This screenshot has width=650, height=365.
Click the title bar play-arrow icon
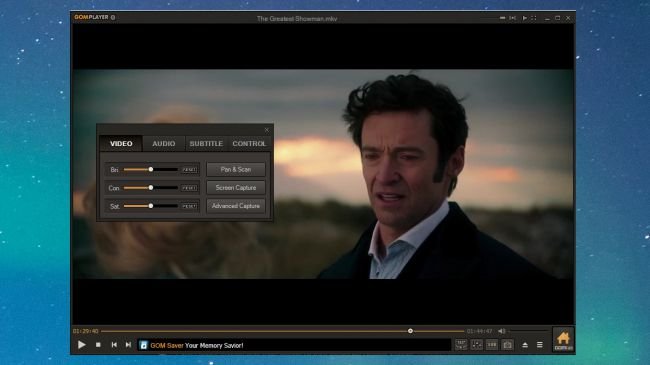(524, 18)
